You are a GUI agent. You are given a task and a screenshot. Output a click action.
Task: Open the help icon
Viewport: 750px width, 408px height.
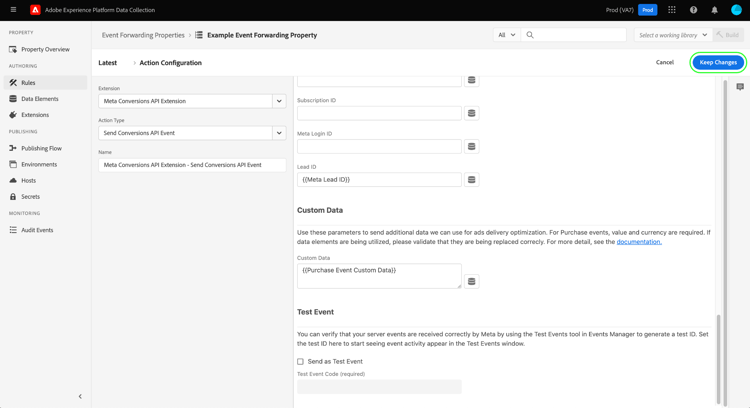pyautogui.click(x=693, y=10)
